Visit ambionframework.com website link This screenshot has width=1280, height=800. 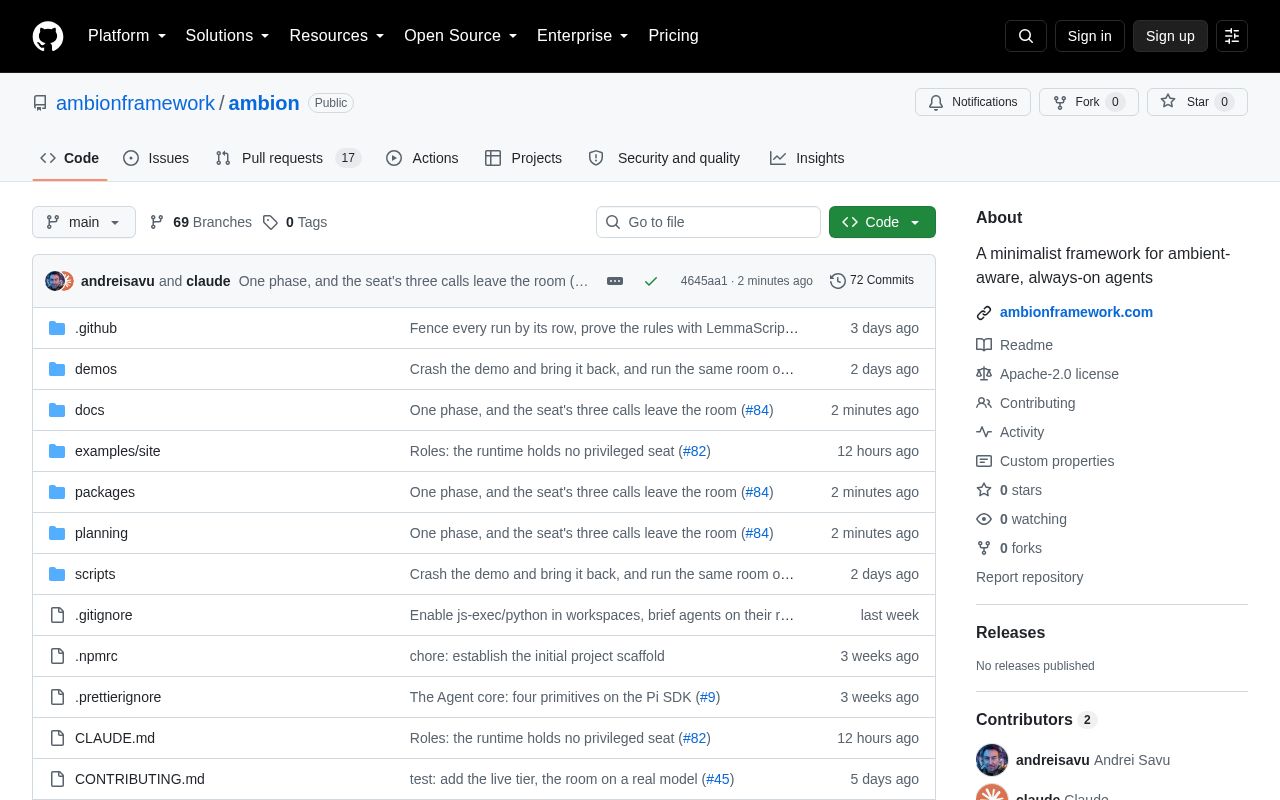point(1076,312)
